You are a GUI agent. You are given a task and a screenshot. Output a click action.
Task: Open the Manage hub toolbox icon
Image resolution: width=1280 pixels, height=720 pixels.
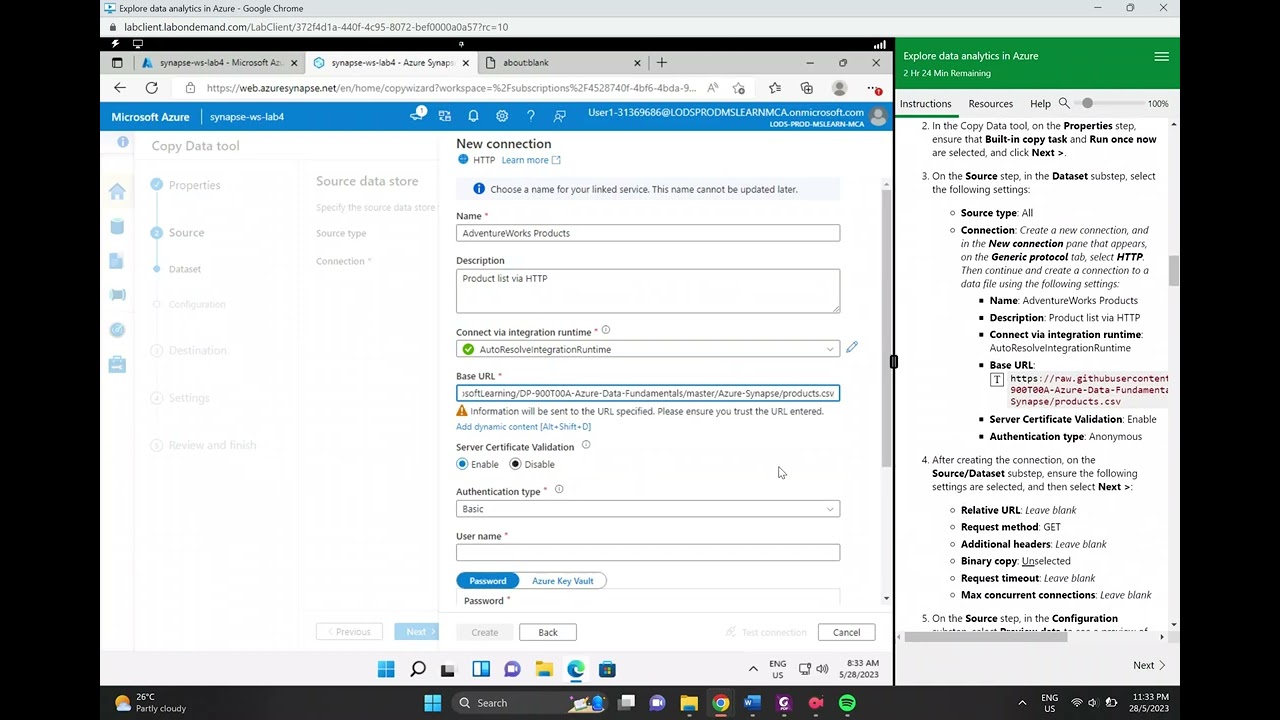pos(117,364)
